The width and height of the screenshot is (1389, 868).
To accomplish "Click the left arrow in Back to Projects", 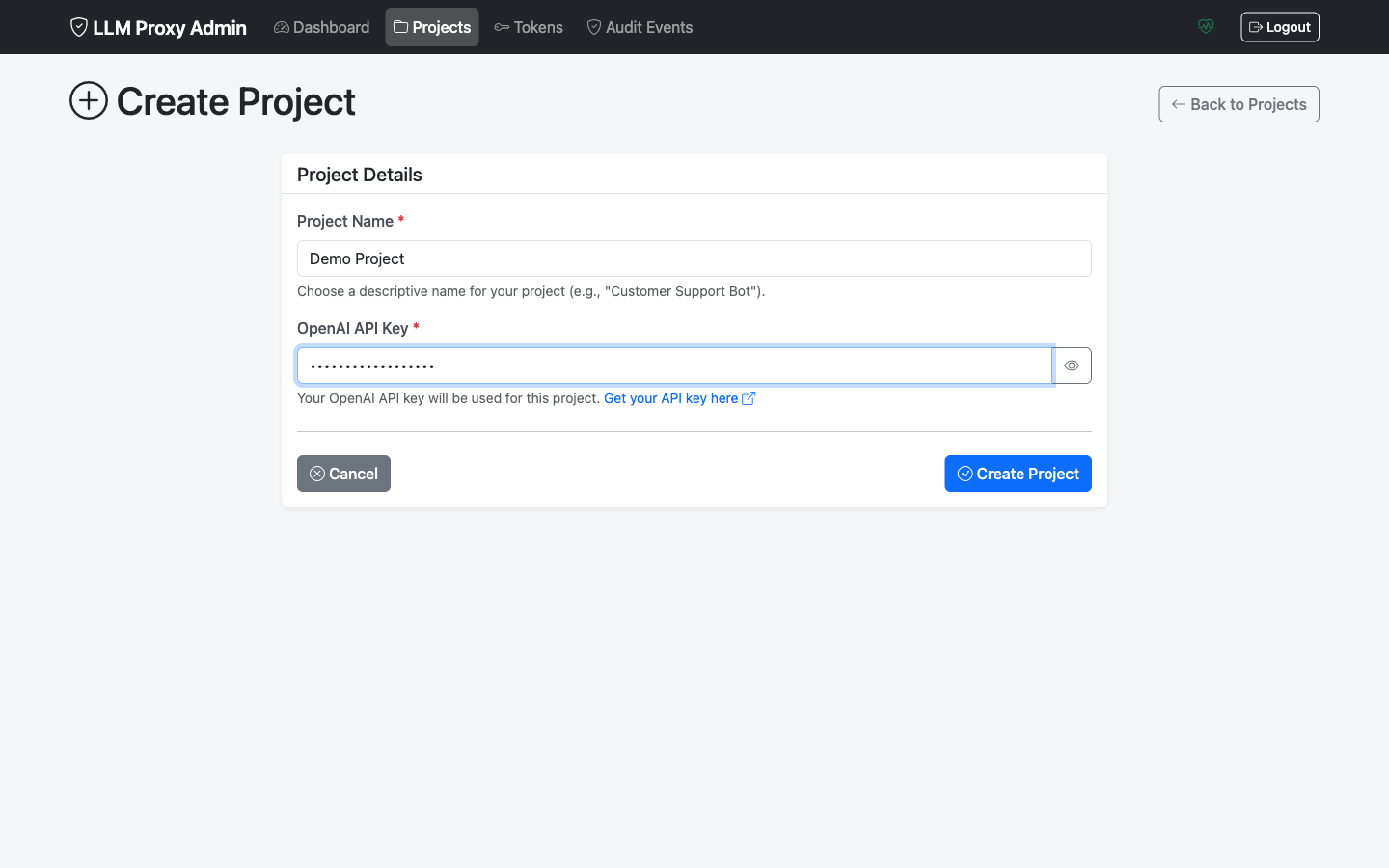I will tap(1179, 103).
